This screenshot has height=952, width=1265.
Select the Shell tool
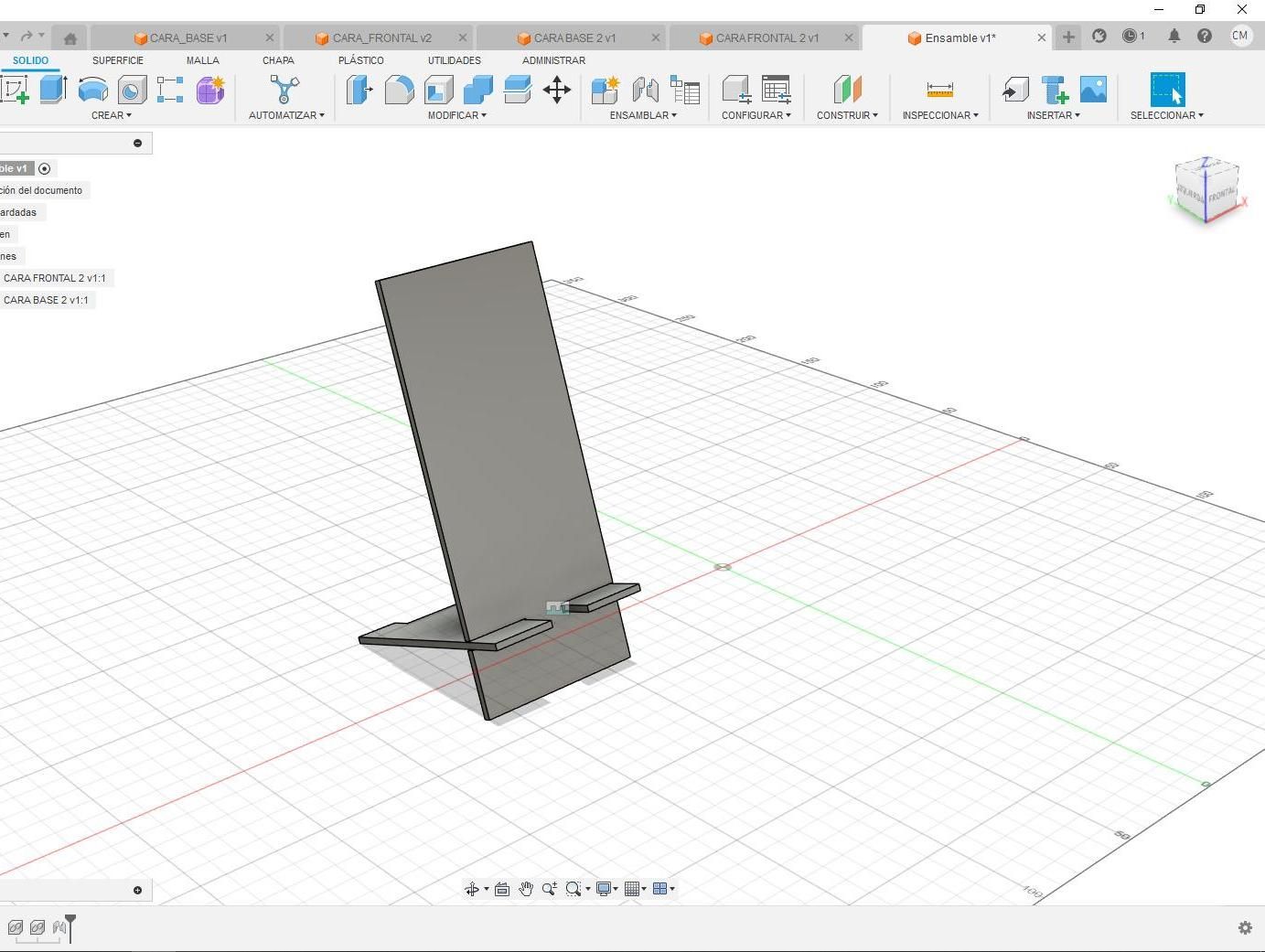click(438, 90)
